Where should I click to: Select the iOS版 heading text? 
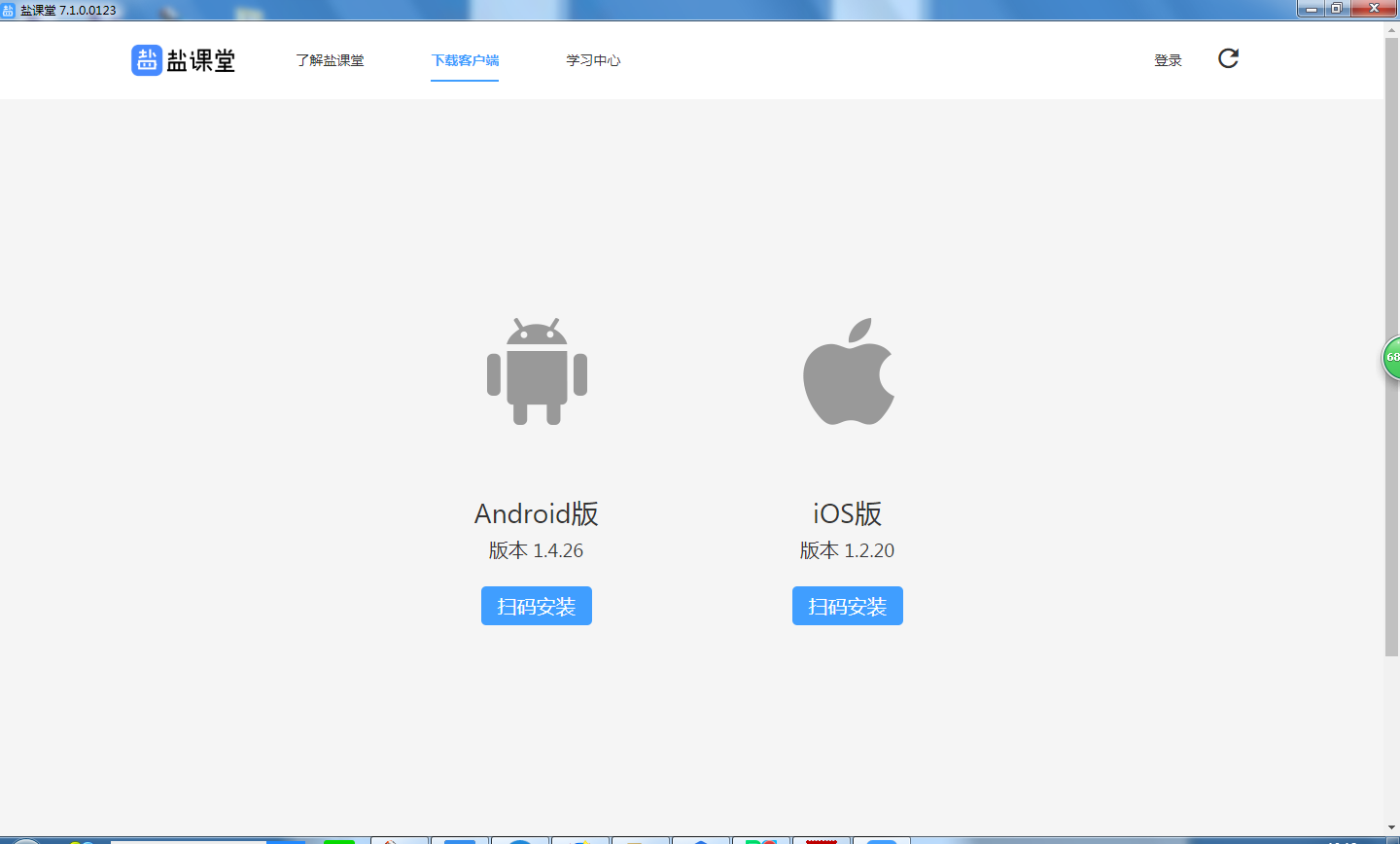pyautogui.click(x=848, y=513)
